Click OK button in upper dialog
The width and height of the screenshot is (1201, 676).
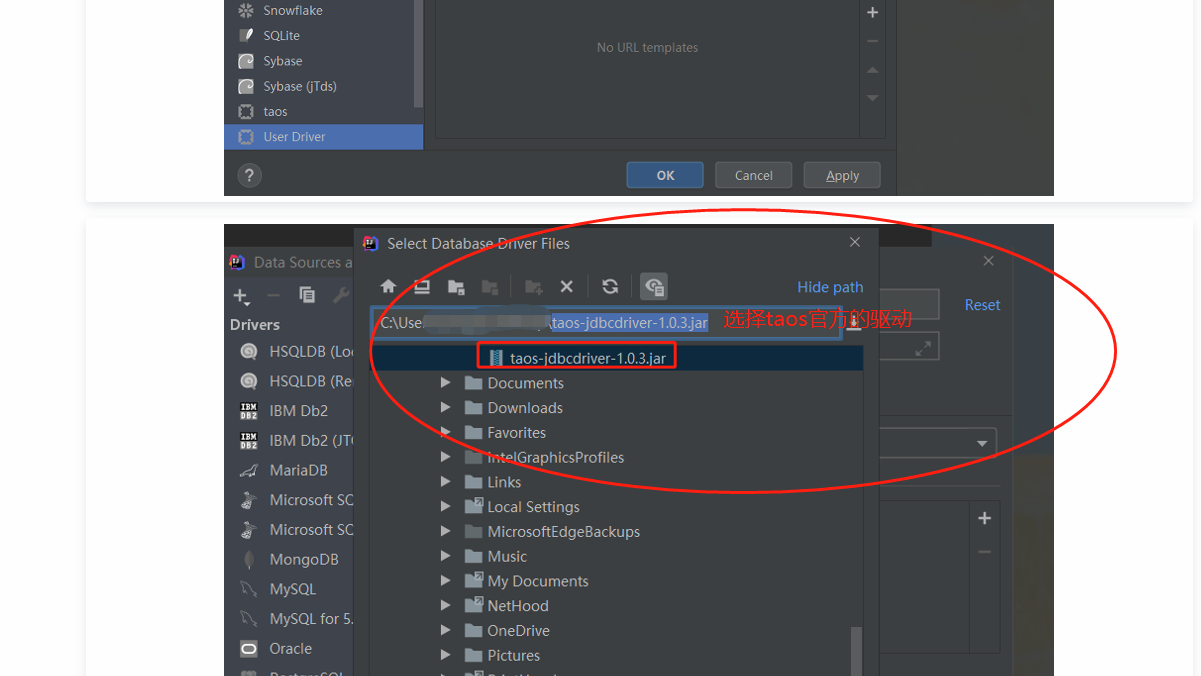(665, 175)
